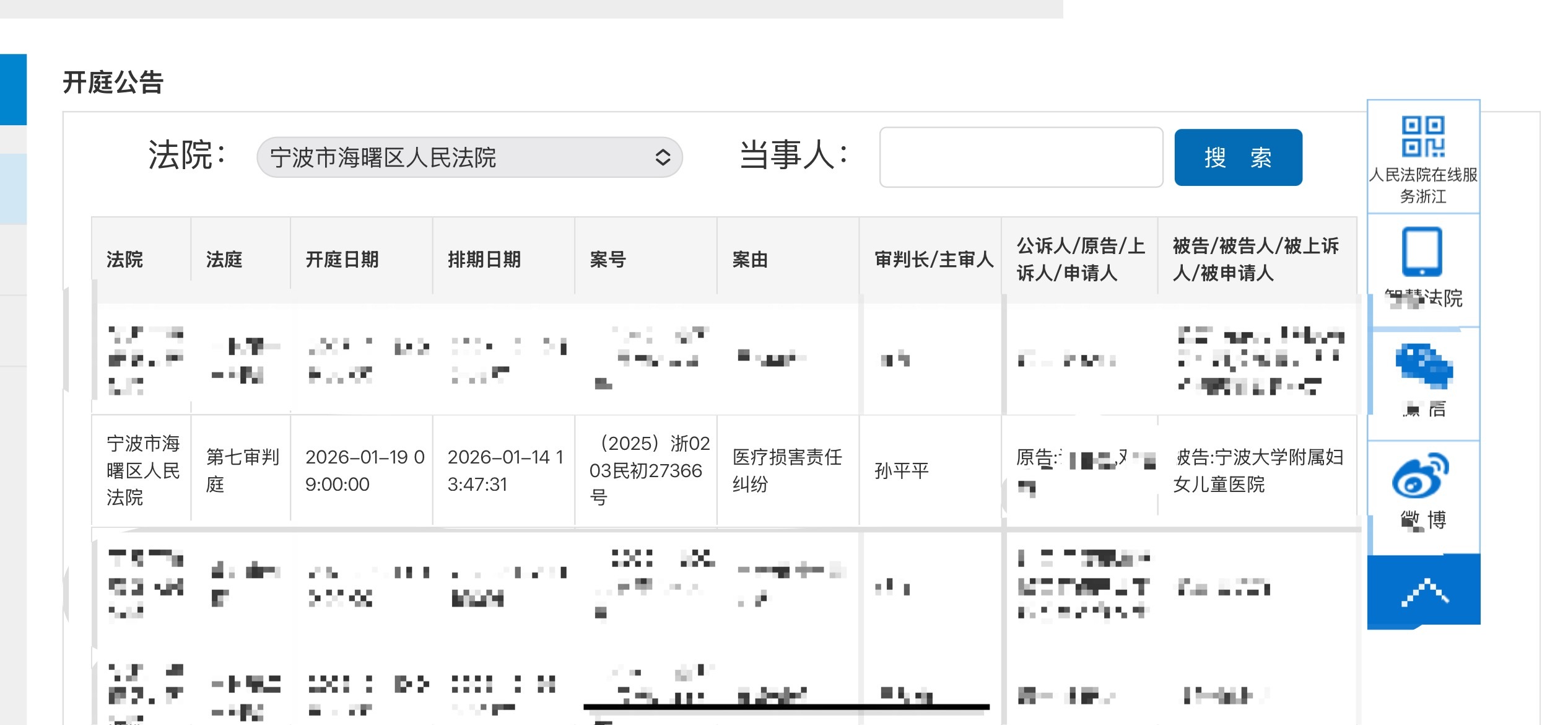Open the 智慧法院 tablet icon

[1422, 252]
